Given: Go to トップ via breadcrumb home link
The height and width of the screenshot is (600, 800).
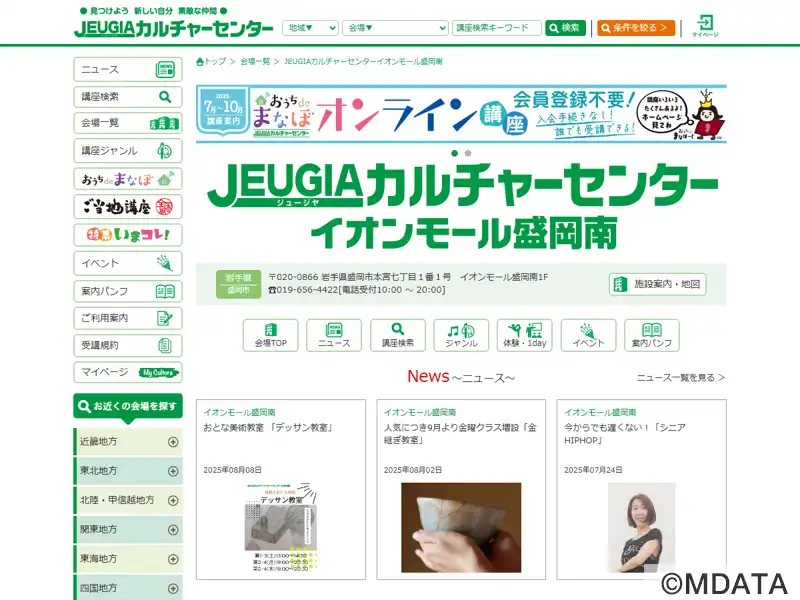Looking at the screenshot, I should point(211,62).
